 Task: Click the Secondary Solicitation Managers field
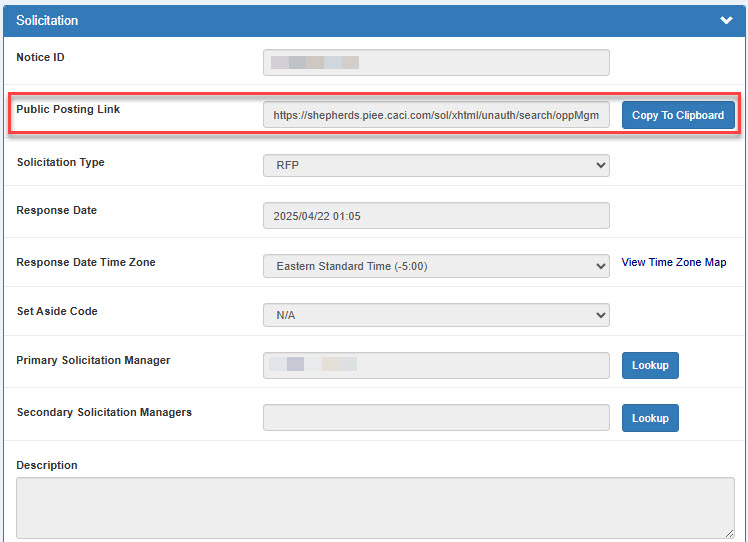point(436,417)
